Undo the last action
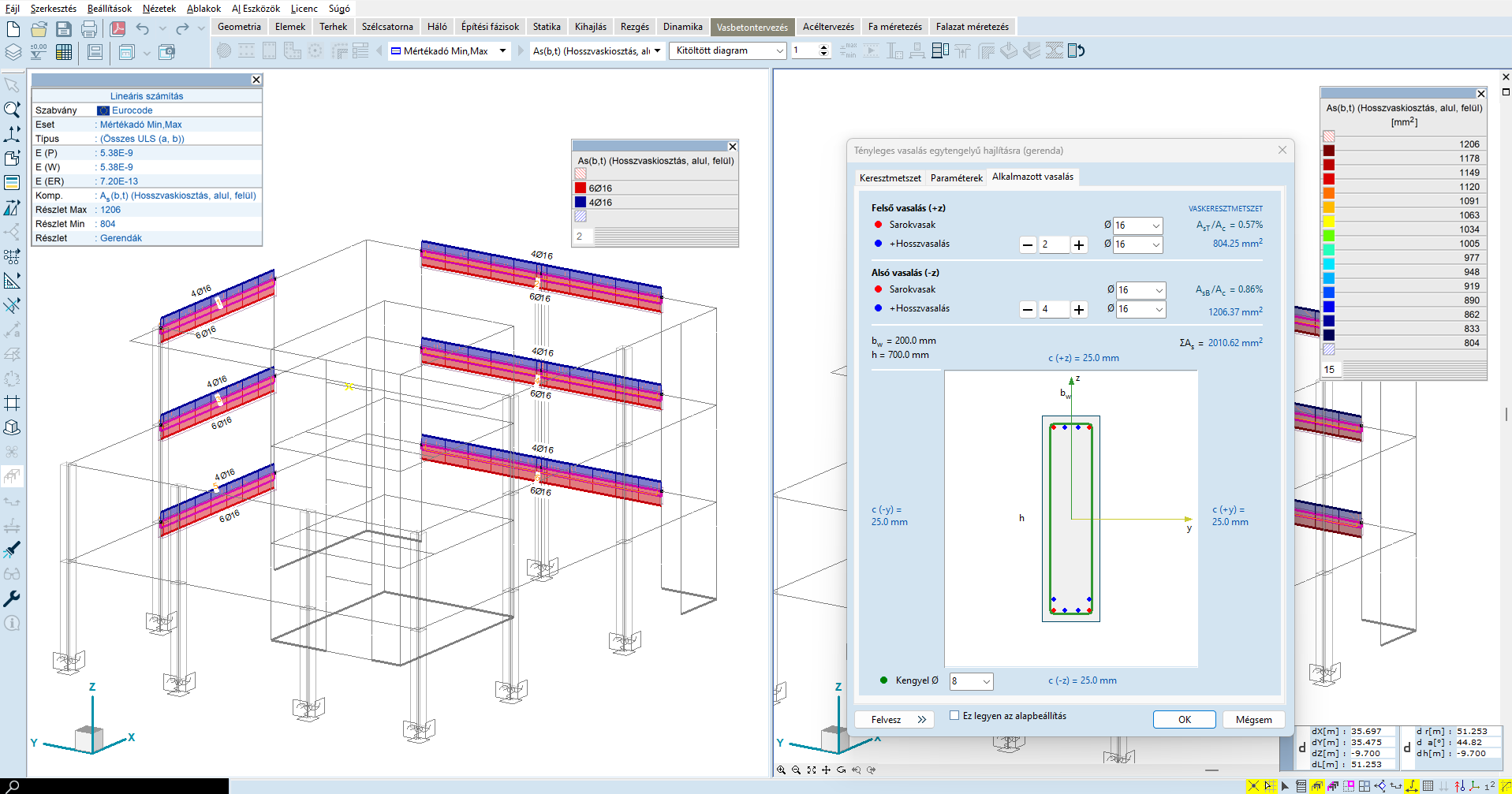1512x794 pixels. 143,29
